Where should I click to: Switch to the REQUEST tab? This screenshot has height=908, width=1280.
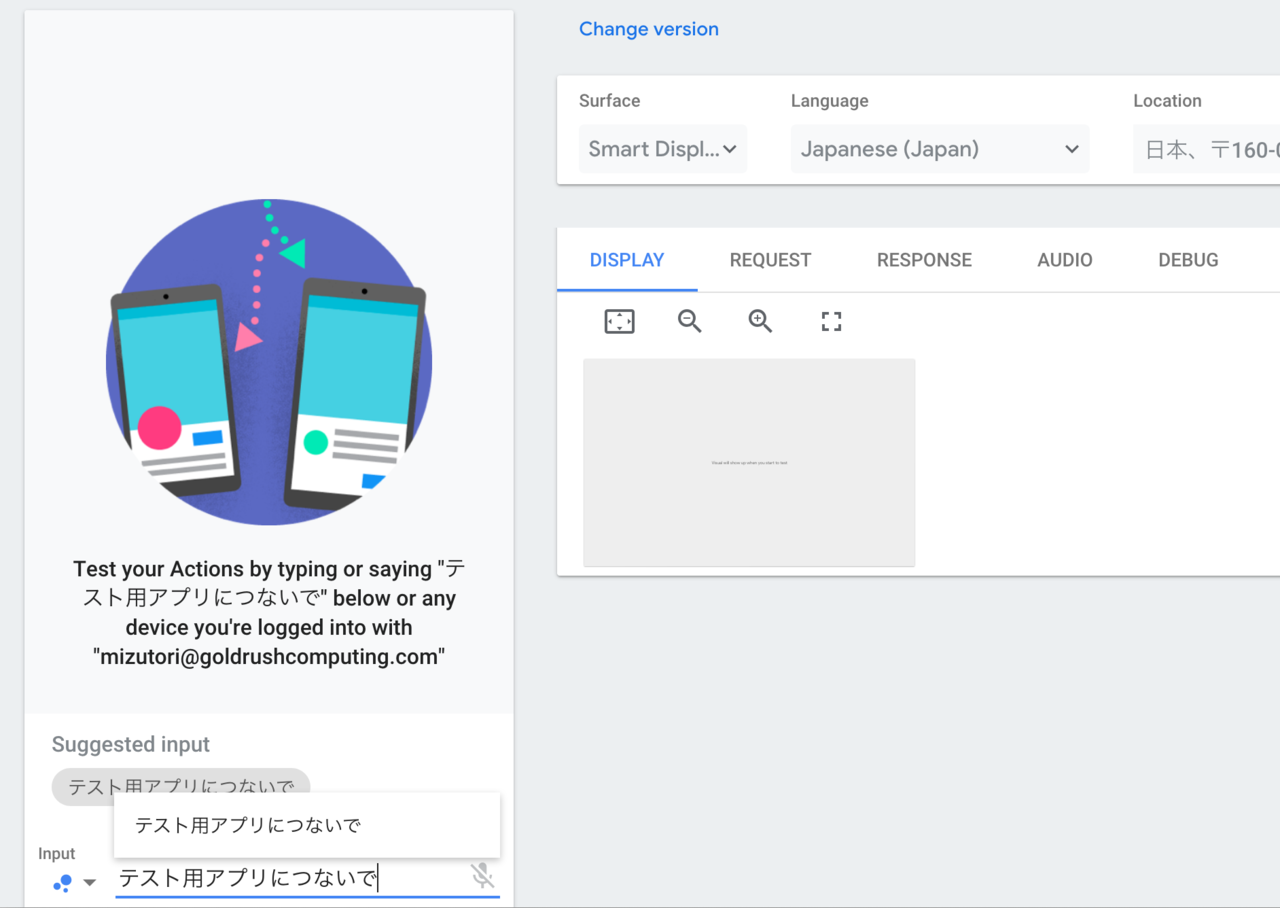(770, 260)
